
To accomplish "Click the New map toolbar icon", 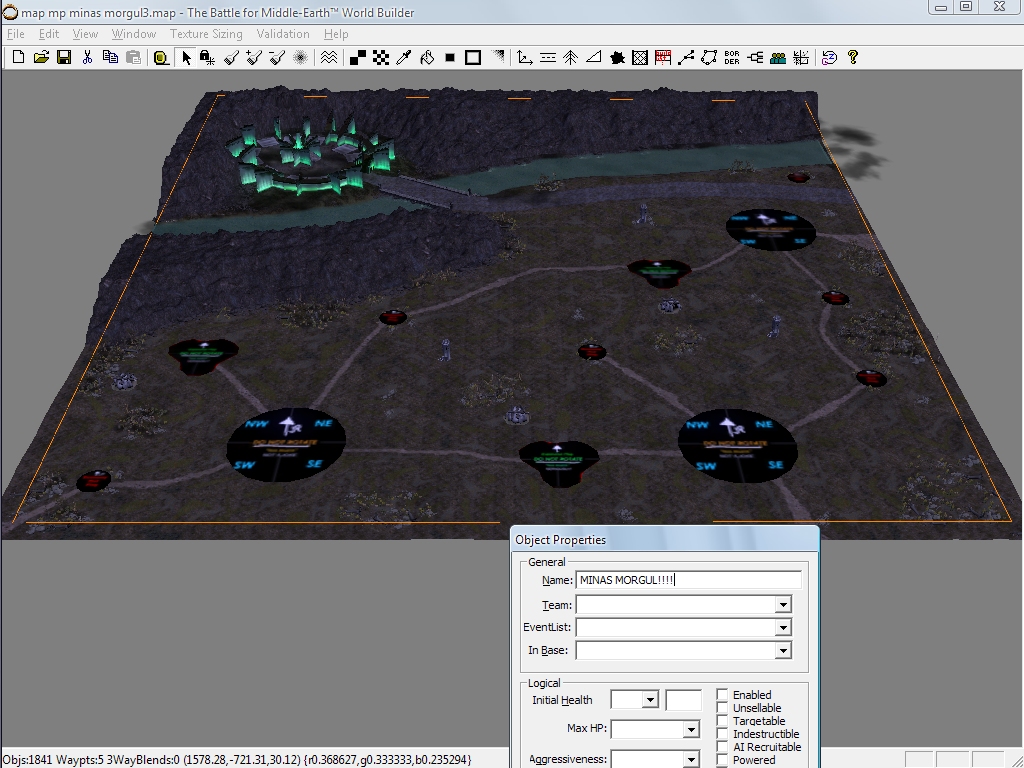I will click(x=18, y=57).
